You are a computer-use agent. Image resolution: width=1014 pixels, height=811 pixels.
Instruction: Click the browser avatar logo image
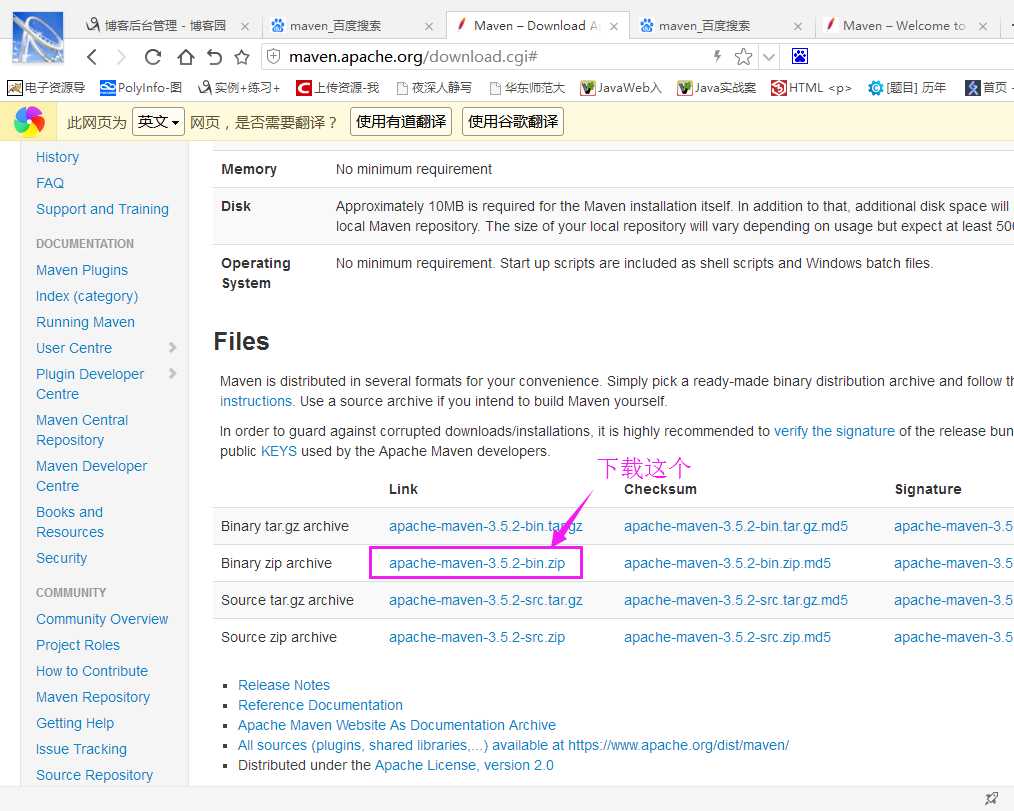38,38
